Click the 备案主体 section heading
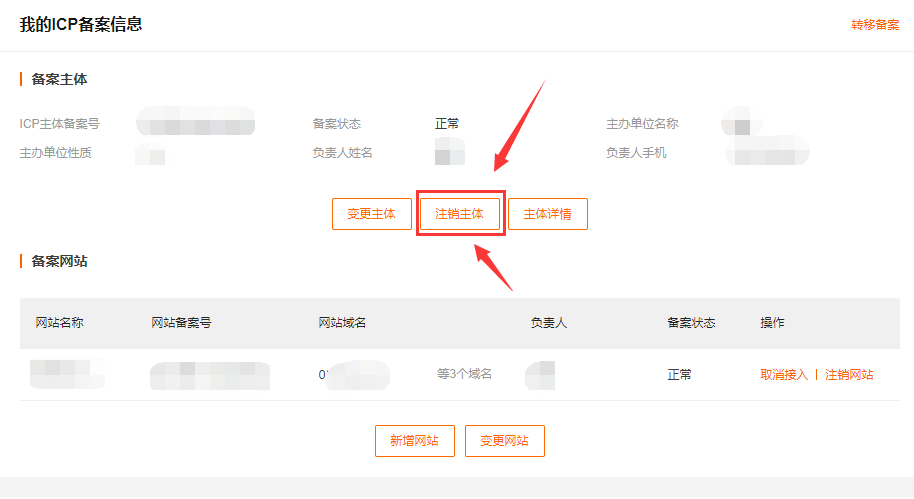Viewport: 914px width, 499px height. pyautogui.click(x=59, y=79)
